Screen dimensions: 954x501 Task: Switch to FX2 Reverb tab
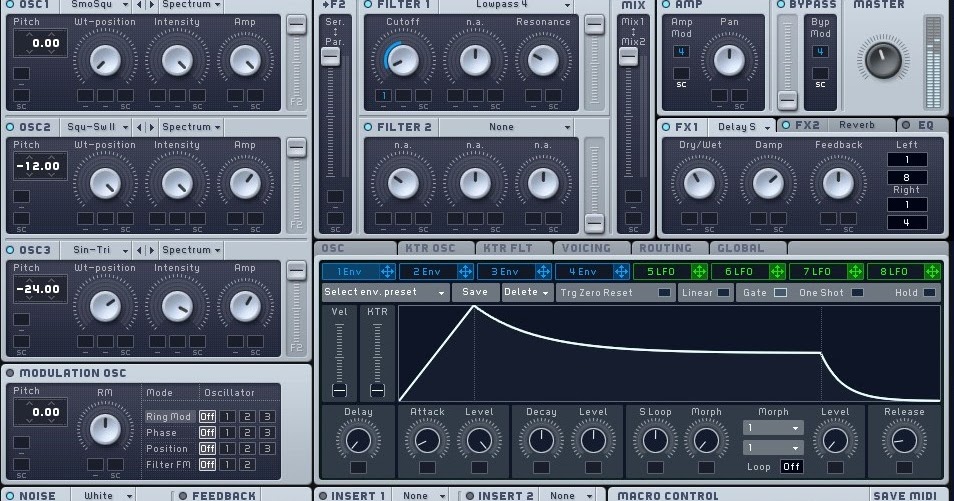(838, 125)
